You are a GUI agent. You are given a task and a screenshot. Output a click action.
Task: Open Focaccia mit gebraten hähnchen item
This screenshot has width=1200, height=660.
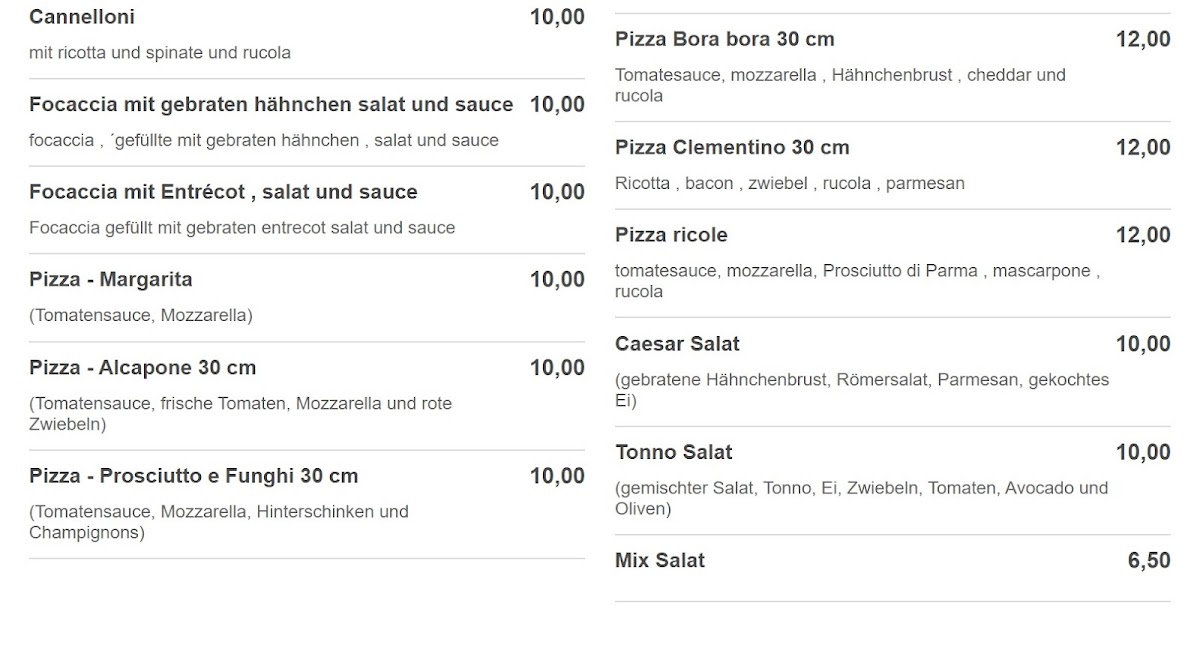click(x=307, y=122)
